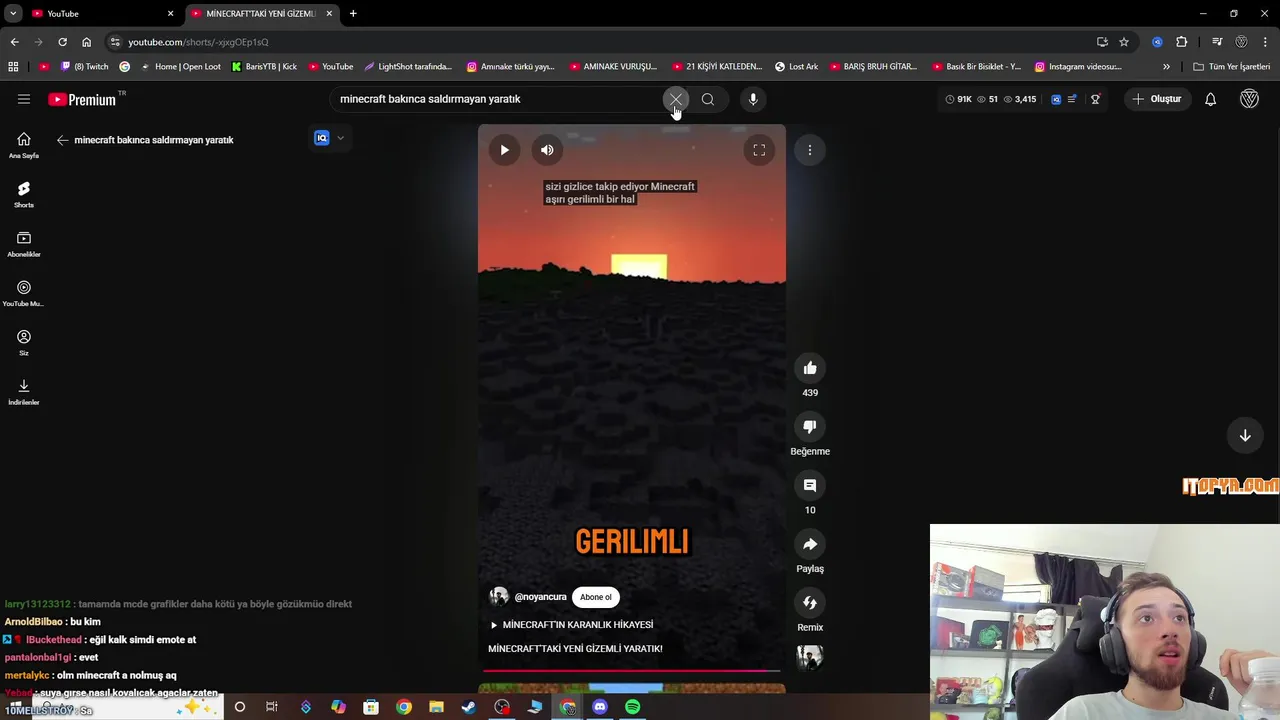Select the MİNECRAFT'TAKİ YENİ GİZEMLİ tab
The width and height of the screenshot is (1280, 720).
pyautogui.click(x=262, y=13)
